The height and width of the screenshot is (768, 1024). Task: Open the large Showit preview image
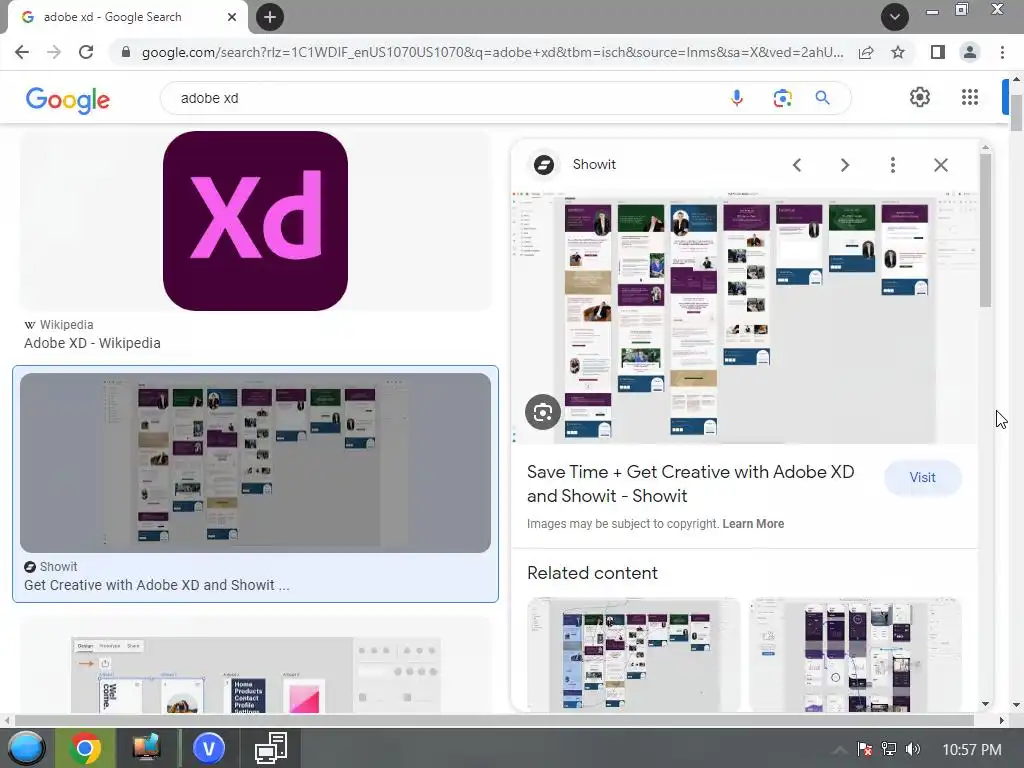point(744,318)
